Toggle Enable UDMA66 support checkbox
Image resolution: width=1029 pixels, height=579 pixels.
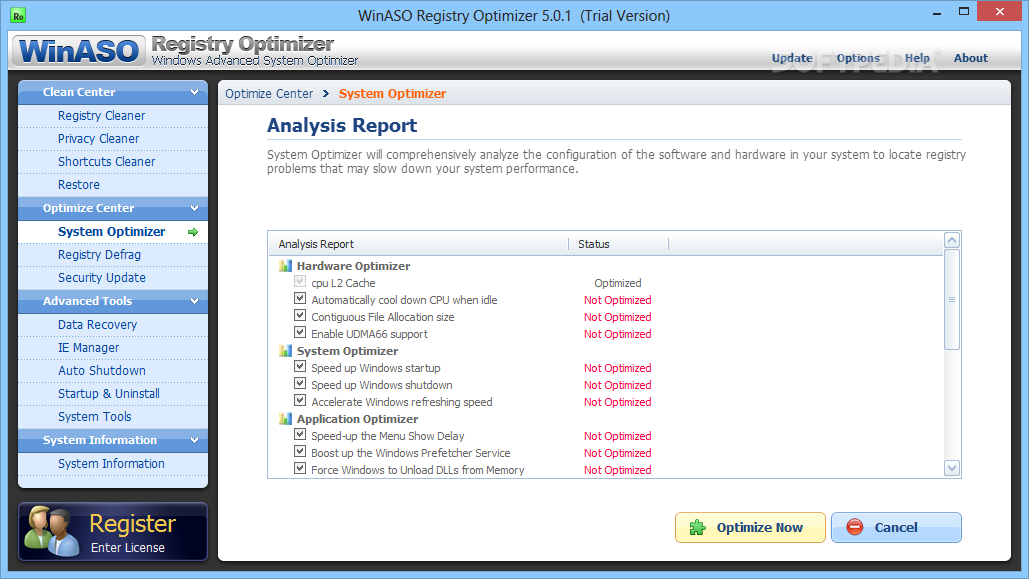click(x=300, y=333)
